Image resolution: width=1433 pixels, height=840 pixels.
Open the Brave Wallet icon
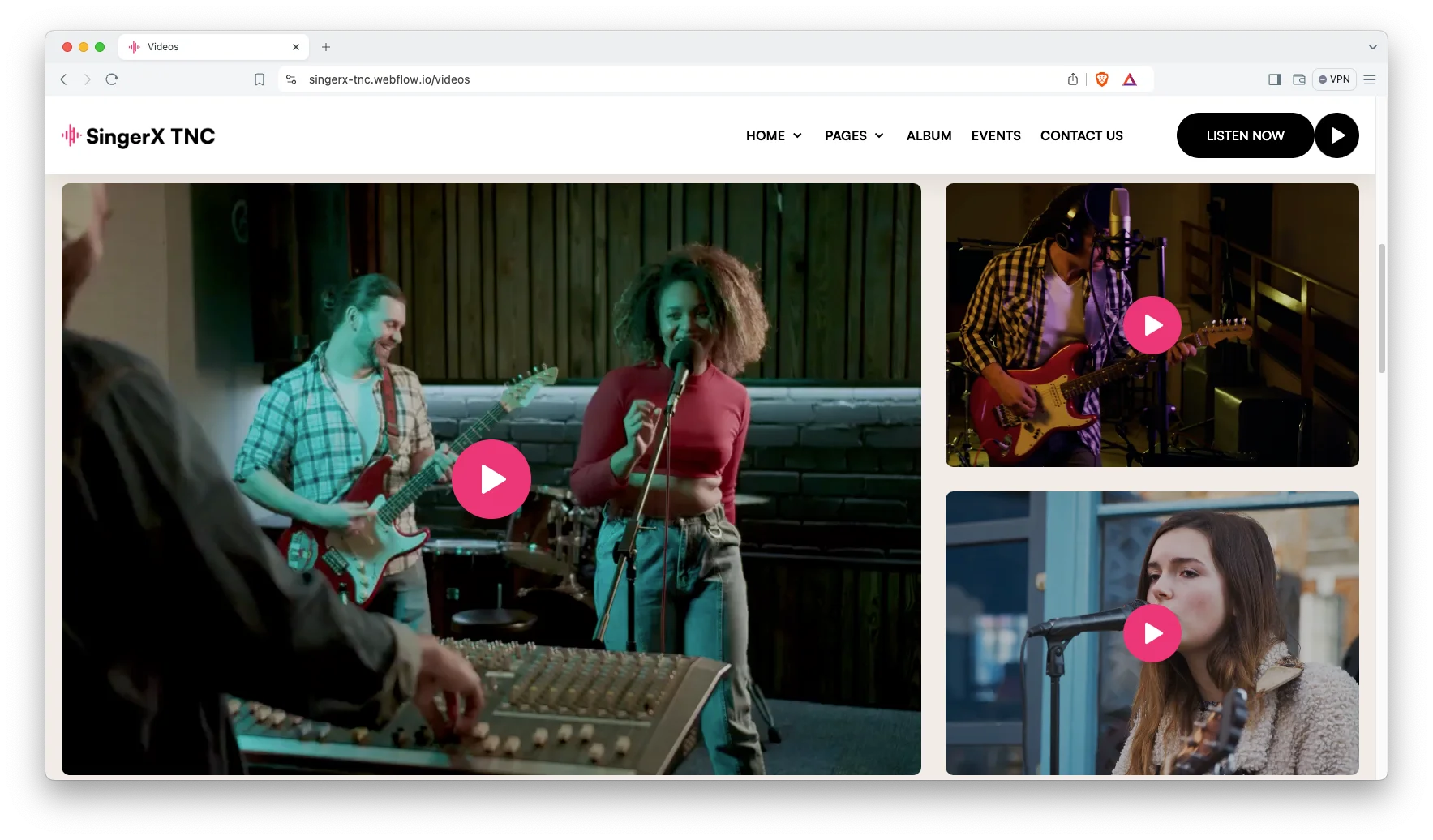pyautogui.click(x=1298, y=79)
